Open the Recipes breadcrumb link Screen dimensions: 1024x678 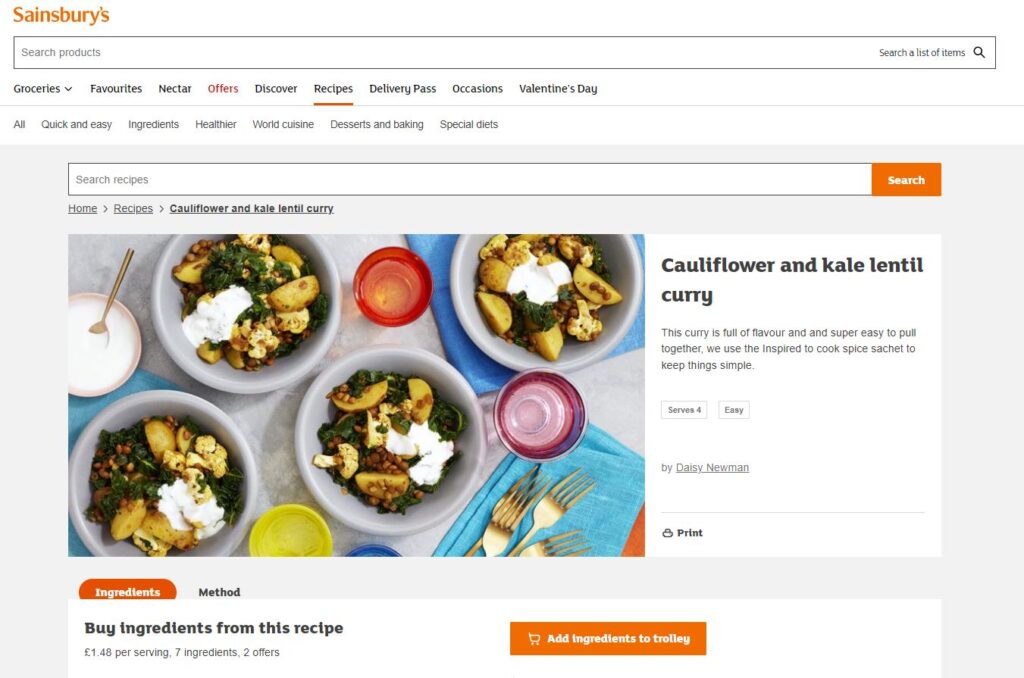tap(133, 208)
